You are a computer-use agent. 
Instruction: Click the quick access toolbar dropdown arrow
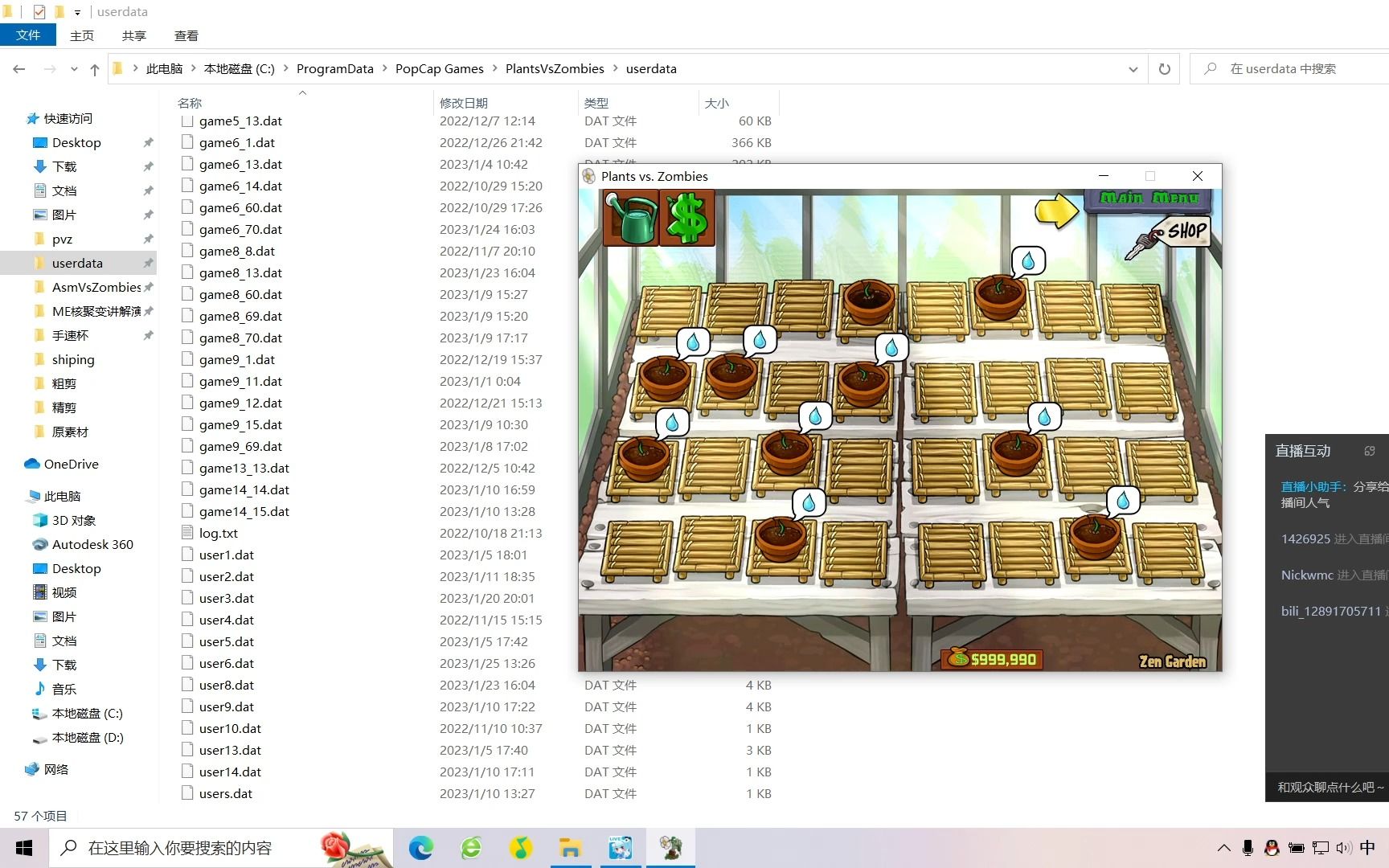pyautogui.click(x=77, y=12)
